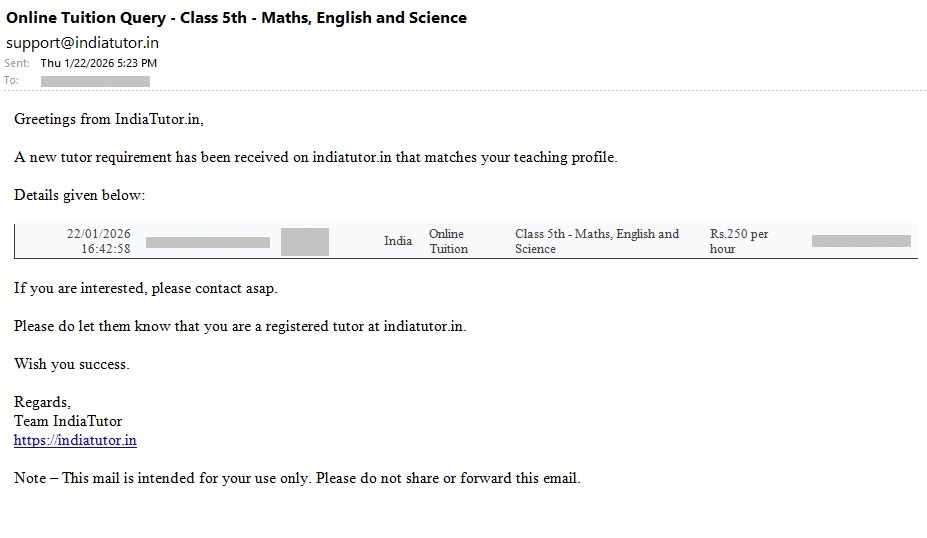Click the "registered tutor at indiatutor.in" sentence
Image resolution: width=927 pixels, height=538 pixels.
coord(240,326)
